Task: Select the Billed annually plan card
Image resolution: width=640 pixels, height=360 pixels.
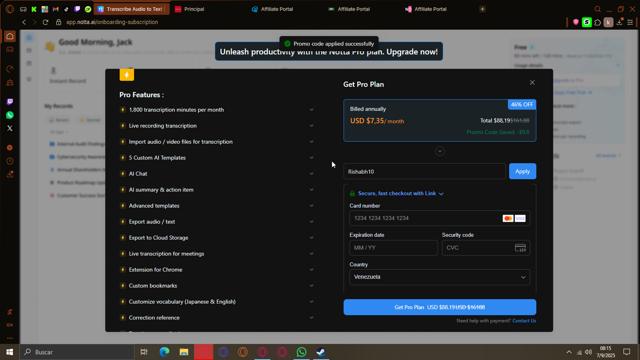Action: pyautogui.click(x=440, y=120)
